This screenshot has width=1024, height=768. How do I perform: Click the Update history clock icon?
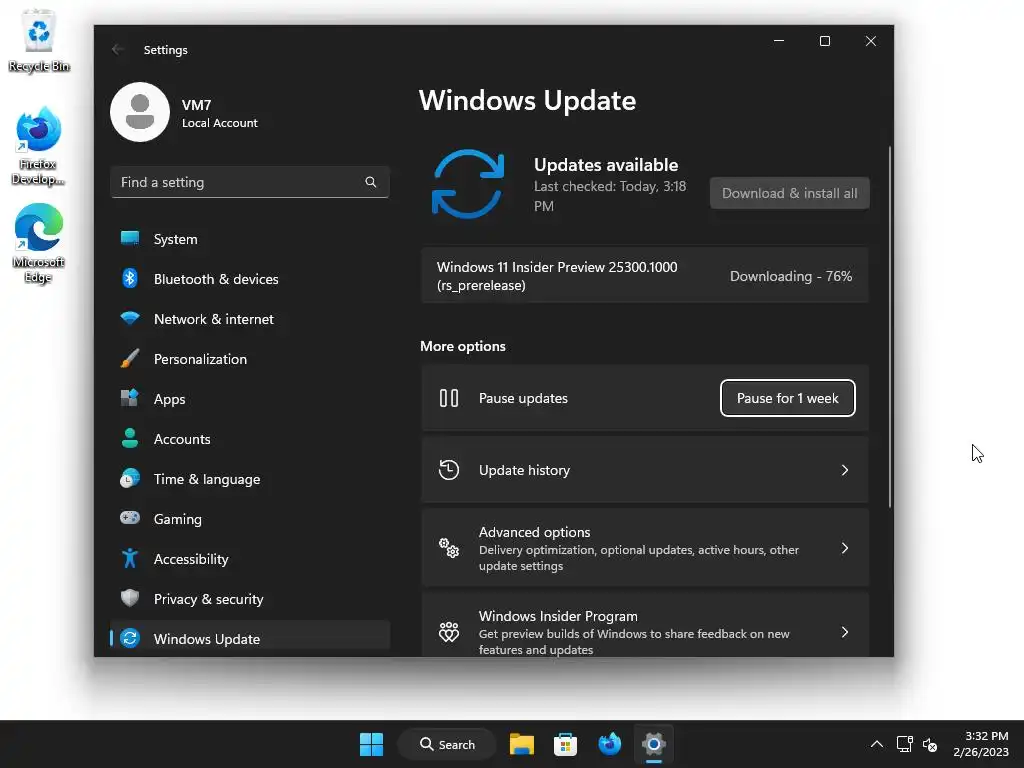(449, 470)
